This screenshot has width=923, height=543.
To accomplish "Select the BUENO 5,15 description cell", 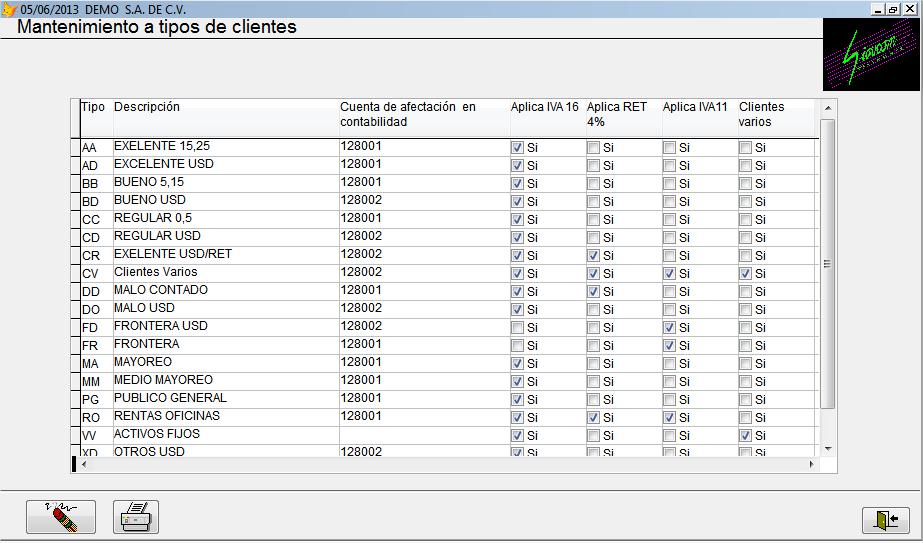I will pyautogui.click(x=225, y=183).
